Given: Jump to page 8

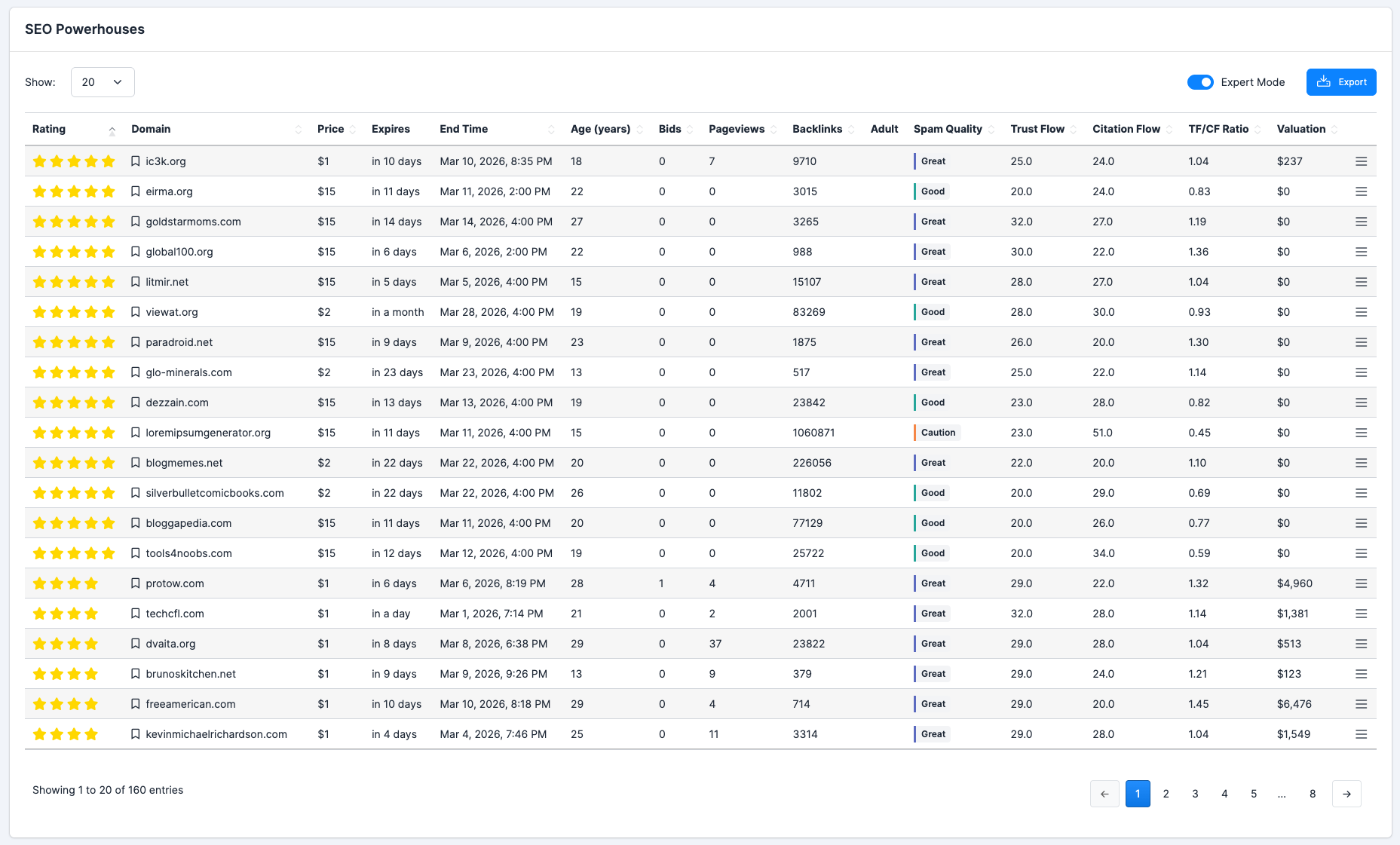Looking at the screenshot, I should [x=1313, y=793].
